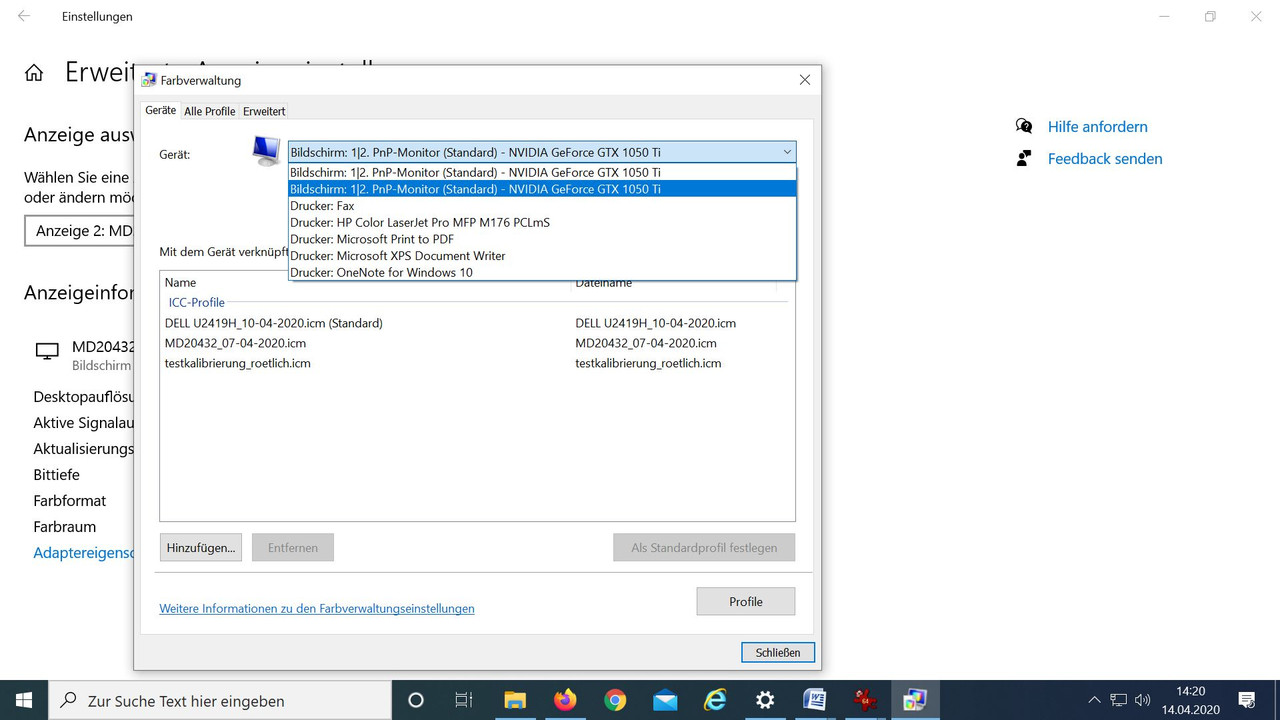Collapse the Gerät combo box arrow

coord(788,152)
